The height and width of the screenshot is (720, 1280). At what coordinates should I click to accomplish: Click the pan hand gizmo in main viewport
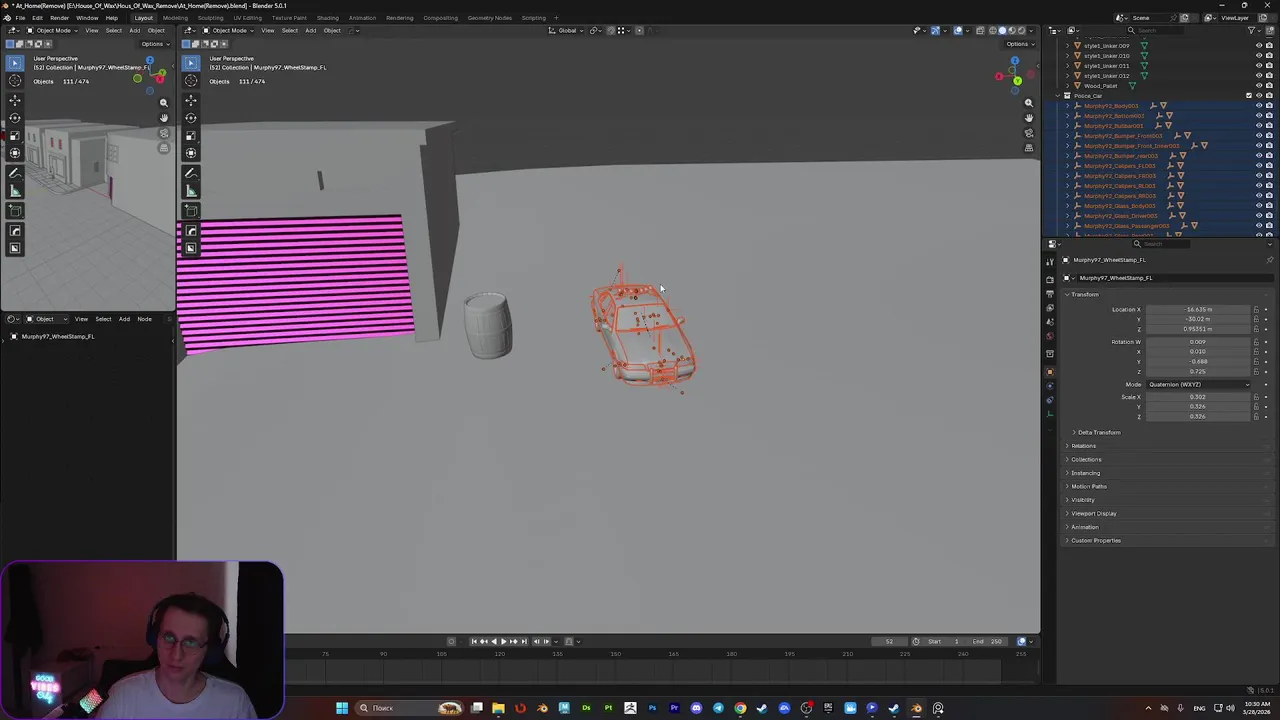pyautogui.click(x=1028, y=118)
